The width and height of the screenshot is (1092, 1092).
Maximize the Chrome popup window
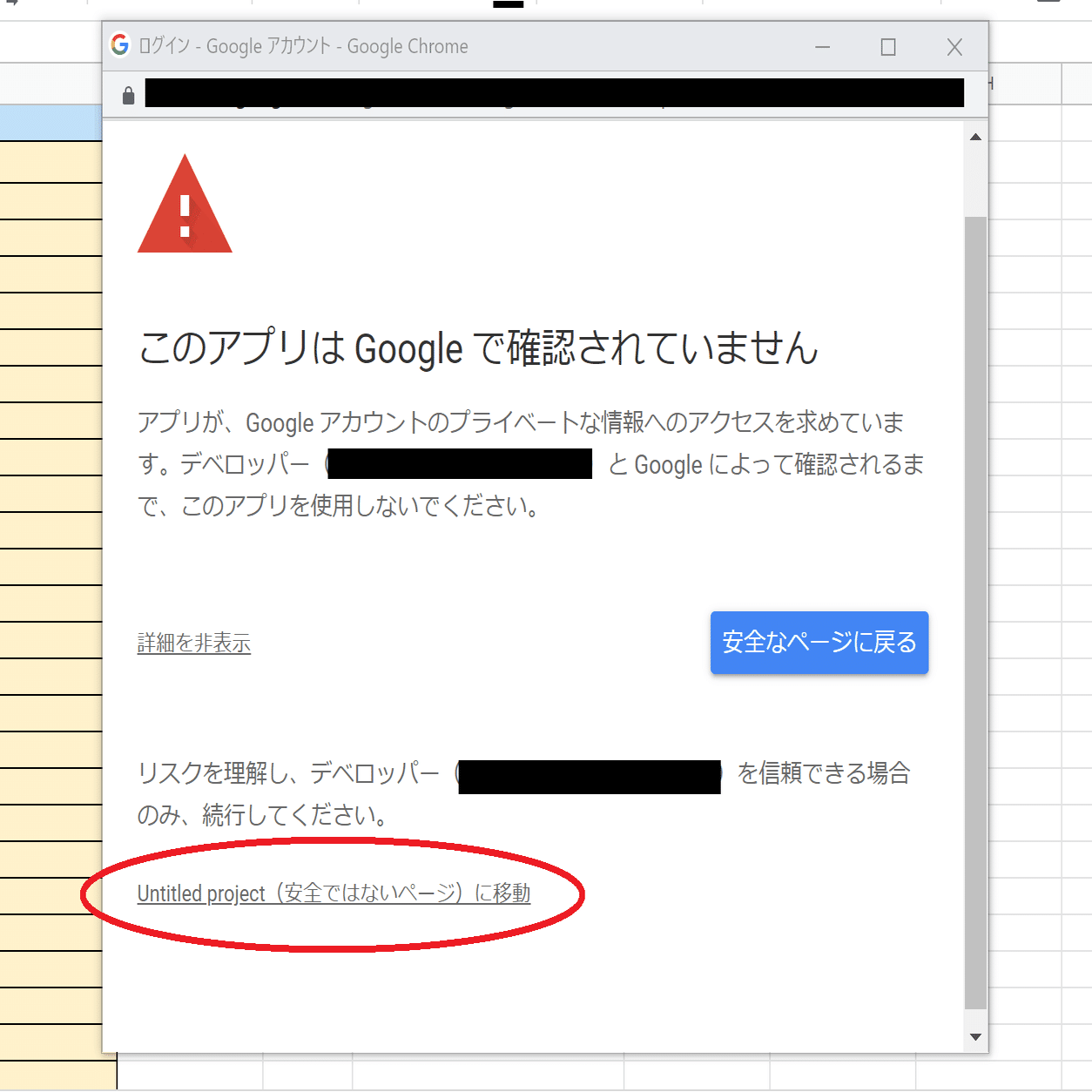coord(888,47)
